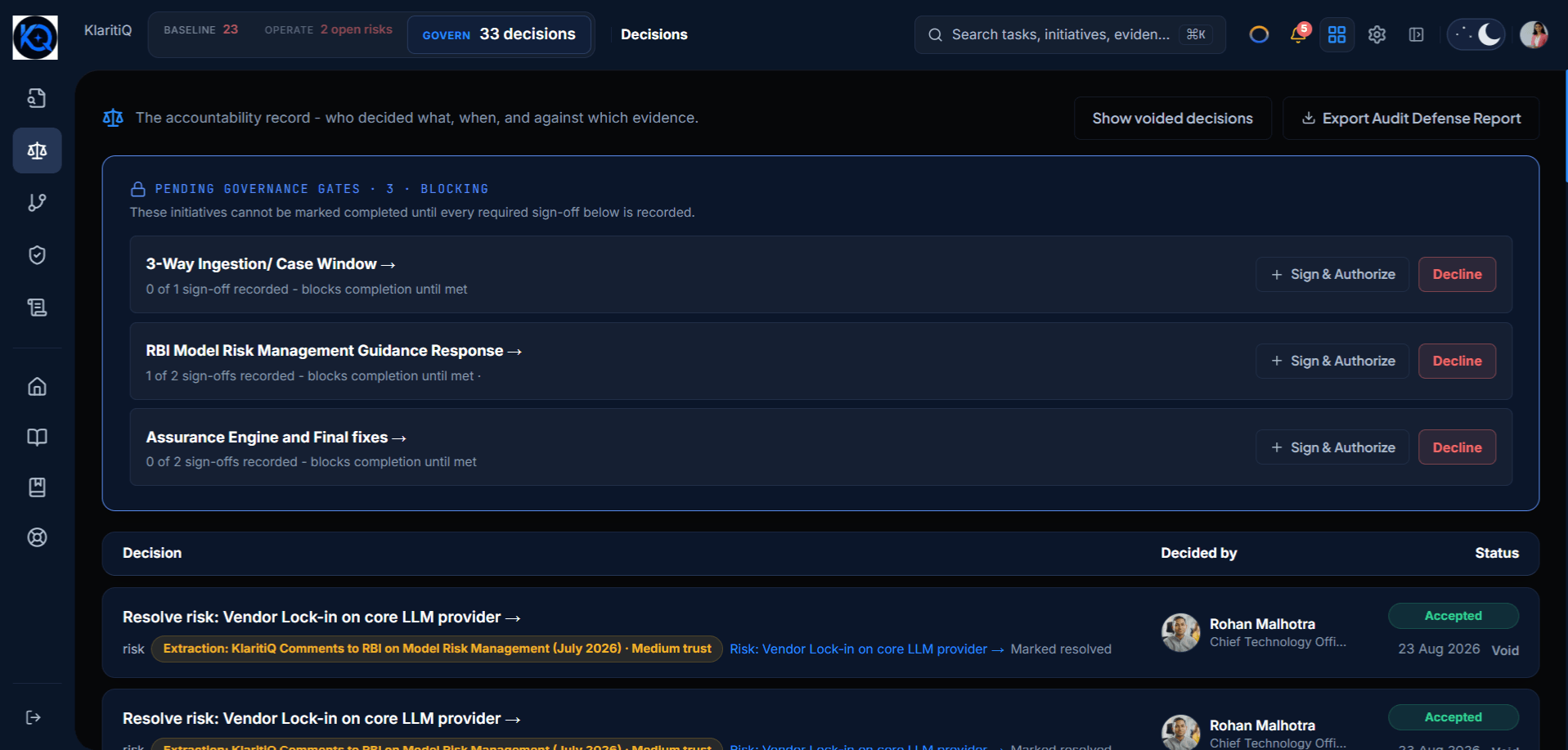1568x750 pixels.
Task: Switch to OPERATE 2 open risks tab
Action: [x=328, y=29]
